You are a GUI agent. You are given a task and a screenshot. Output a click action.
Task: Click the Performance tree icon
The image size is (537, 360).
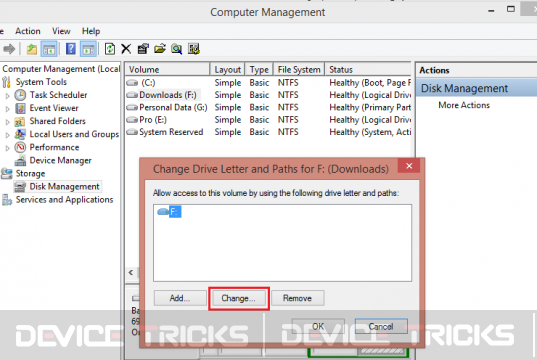[x=20, y=147]
